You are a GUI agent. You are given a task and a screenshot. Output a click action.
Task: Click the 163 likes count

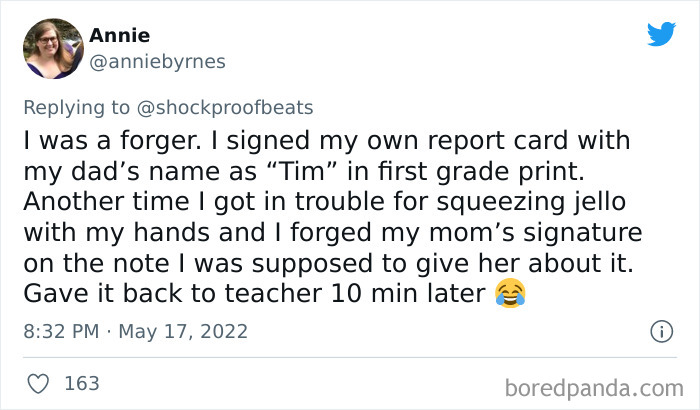point(82,384)
